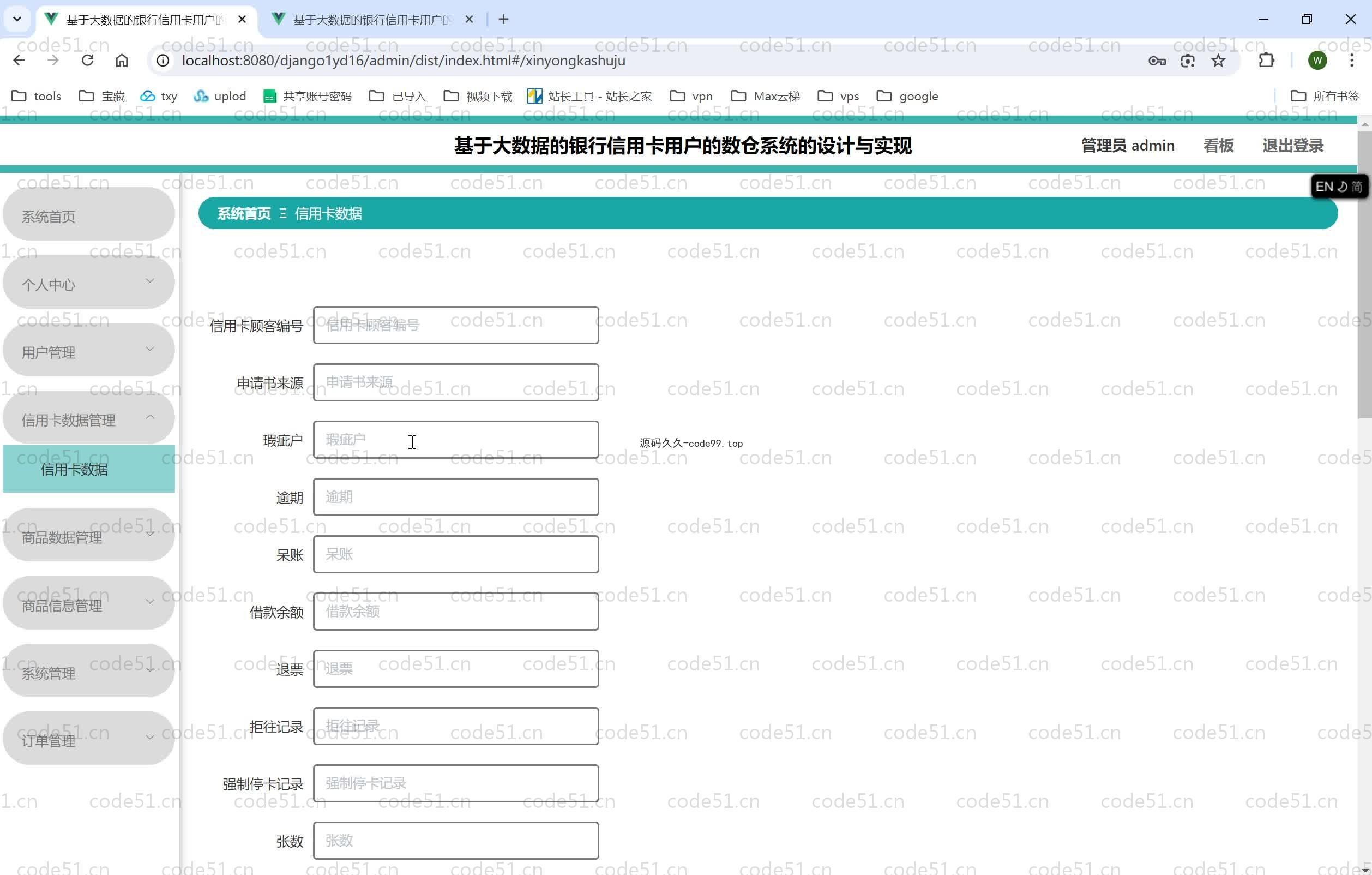
Task: Open the vpn bookmark folder
Action: (691, 97)
